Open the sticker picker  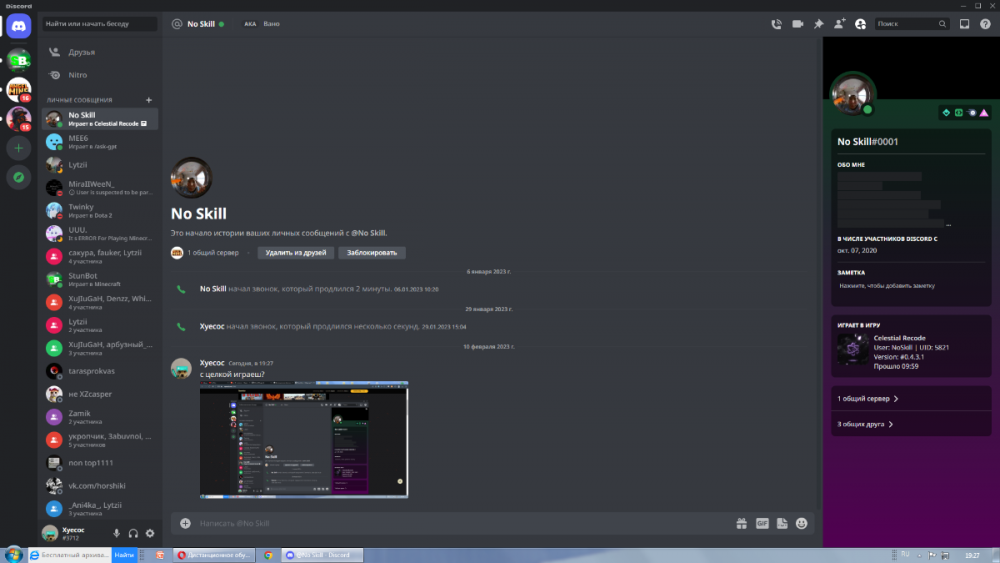tap(782, 523)
